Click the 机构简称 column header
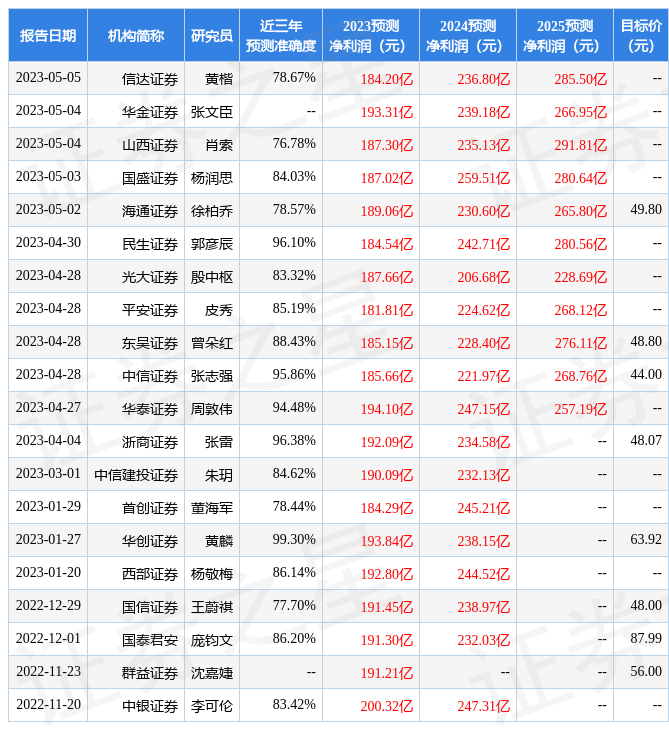The width and height of the screenshot is (669, 730). pyautogui.click(x=136, y=35)
